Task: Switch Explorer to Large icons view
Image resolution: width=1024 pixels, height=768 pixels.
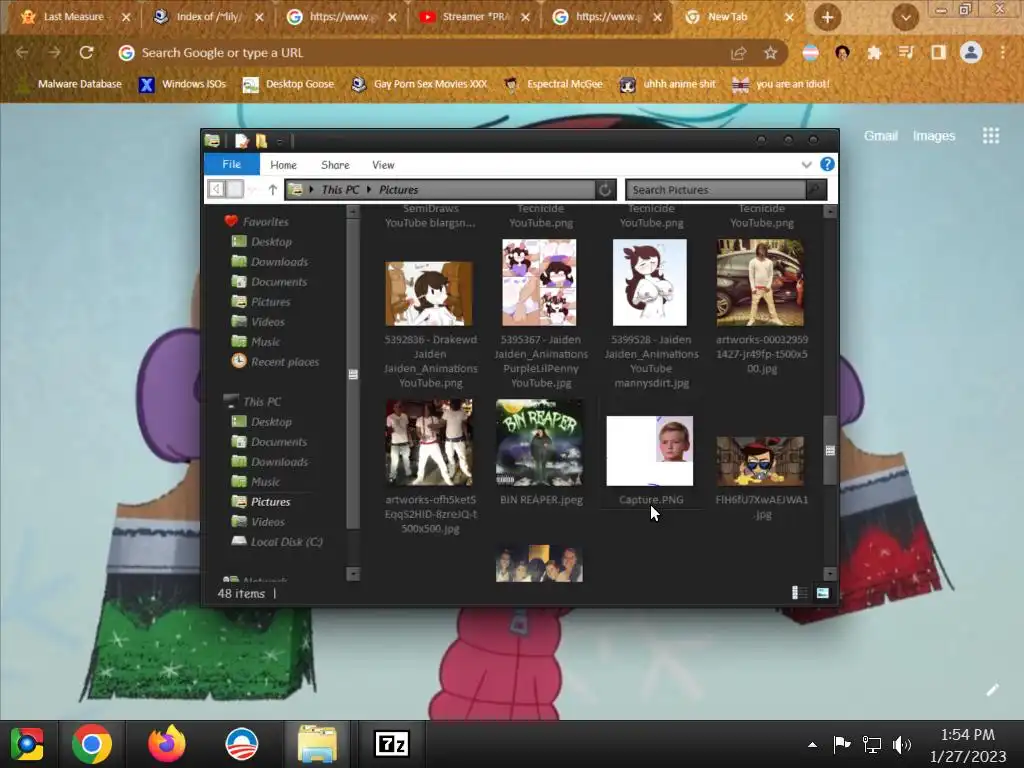Action: (822, 593)
